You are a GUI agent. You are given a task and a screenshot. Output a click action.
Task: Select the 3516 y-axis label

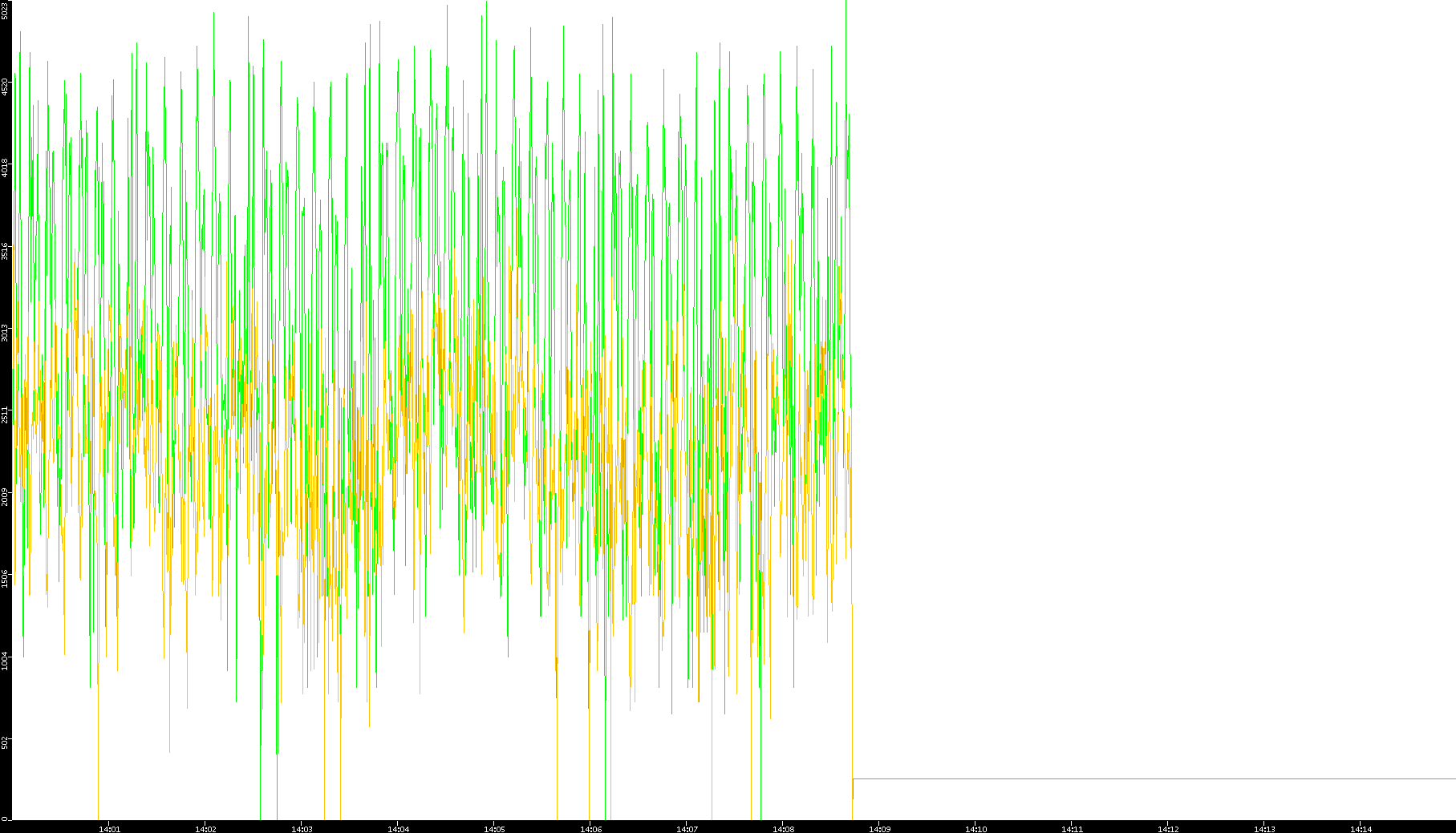click(5, 251)
